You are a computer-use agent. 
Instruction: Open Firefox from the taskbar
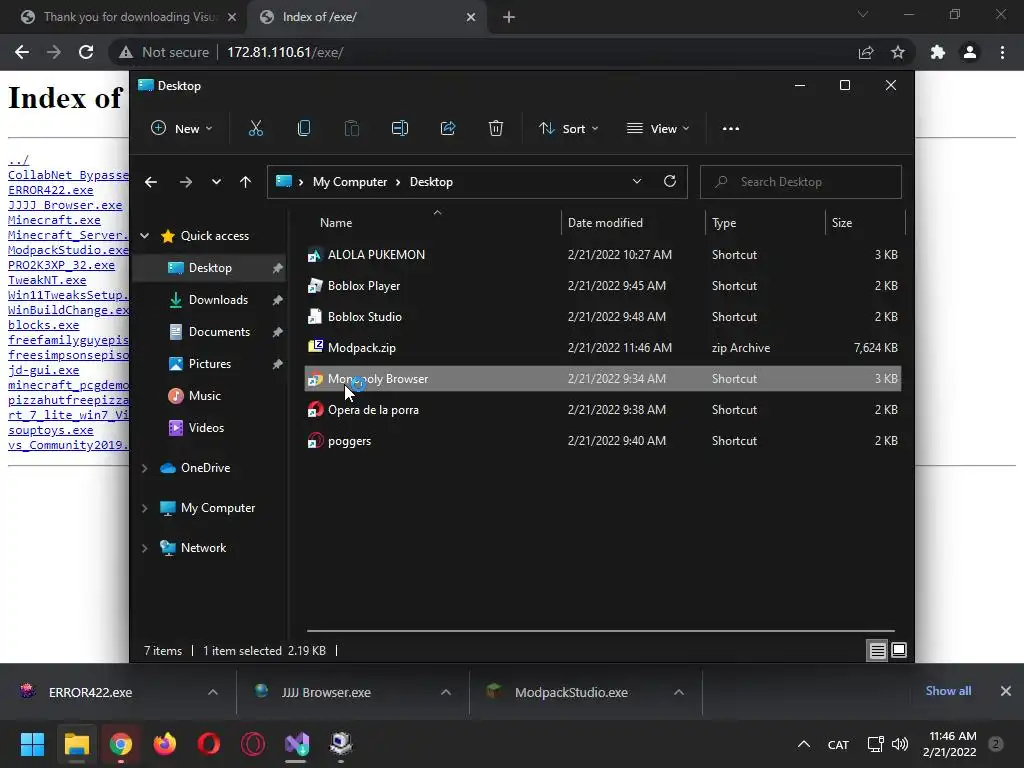pos(165,744)
